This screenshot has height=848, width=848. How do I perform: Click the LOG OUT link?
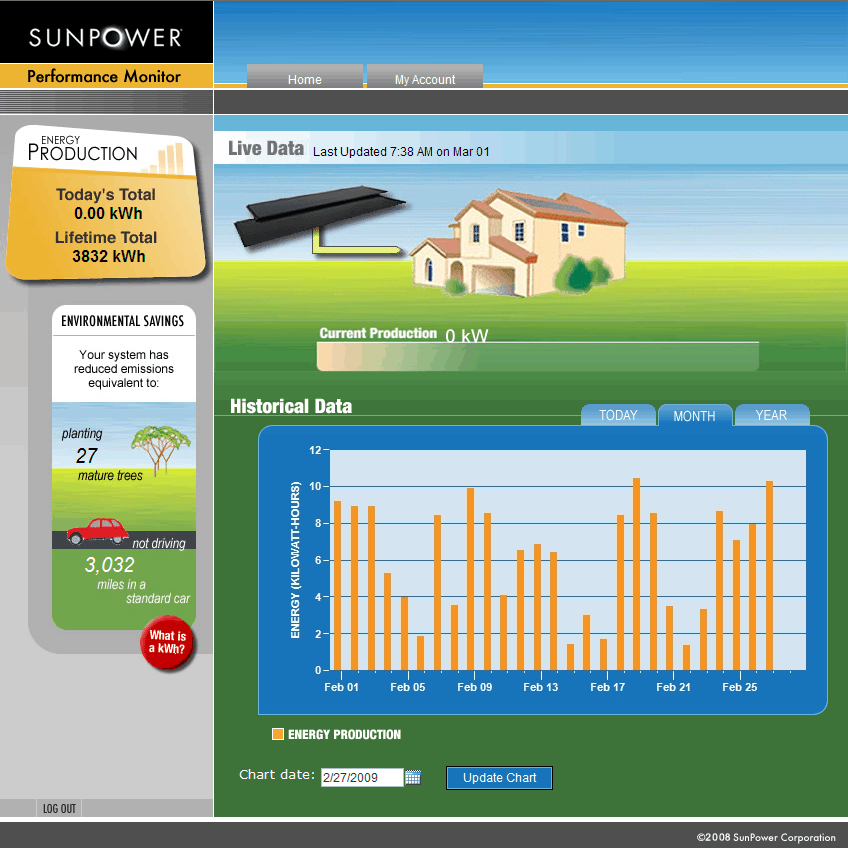(x=59, y=809)
